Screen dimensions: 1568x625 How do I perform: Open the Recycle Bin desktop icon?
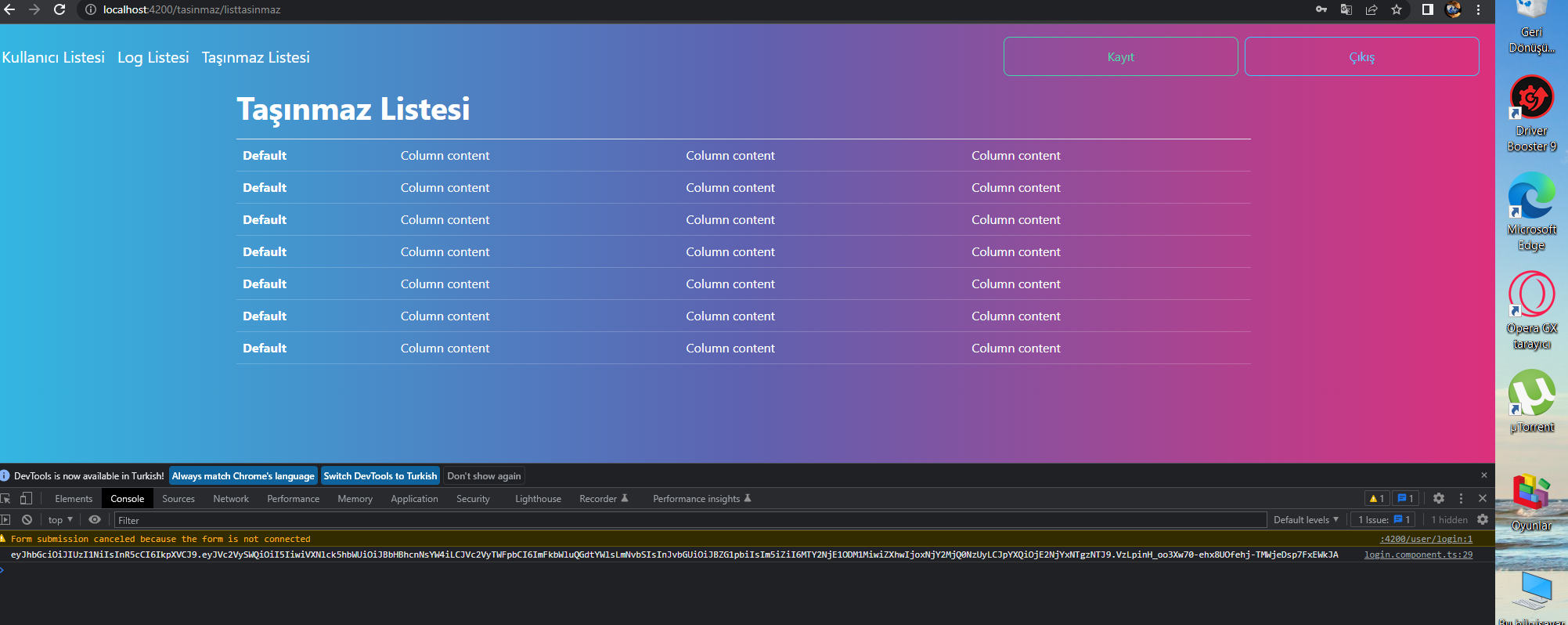[x=1532, y=28]
